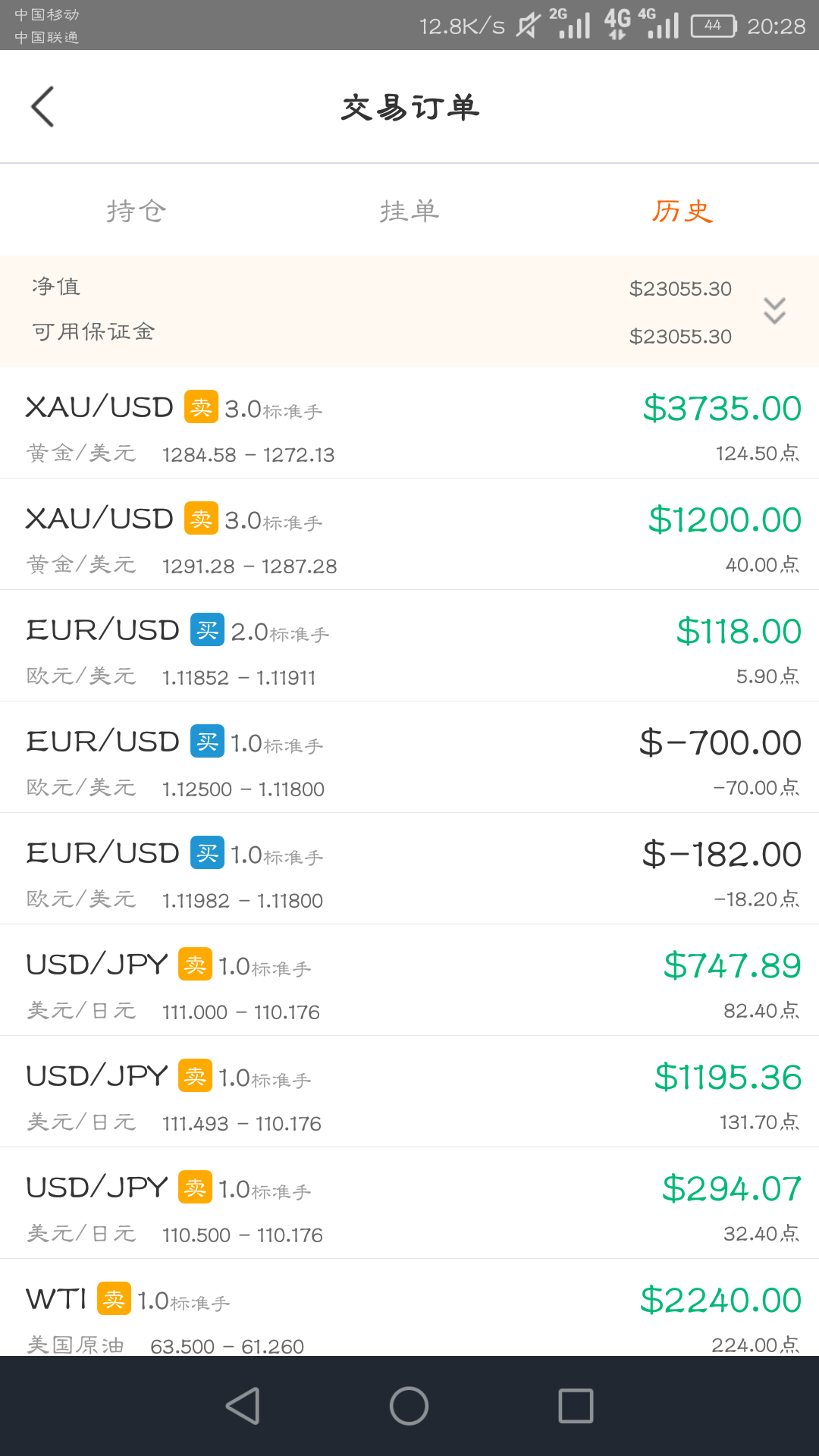Tap 卖 badge on XAU/USD $3735.00 order

point(201,406)
